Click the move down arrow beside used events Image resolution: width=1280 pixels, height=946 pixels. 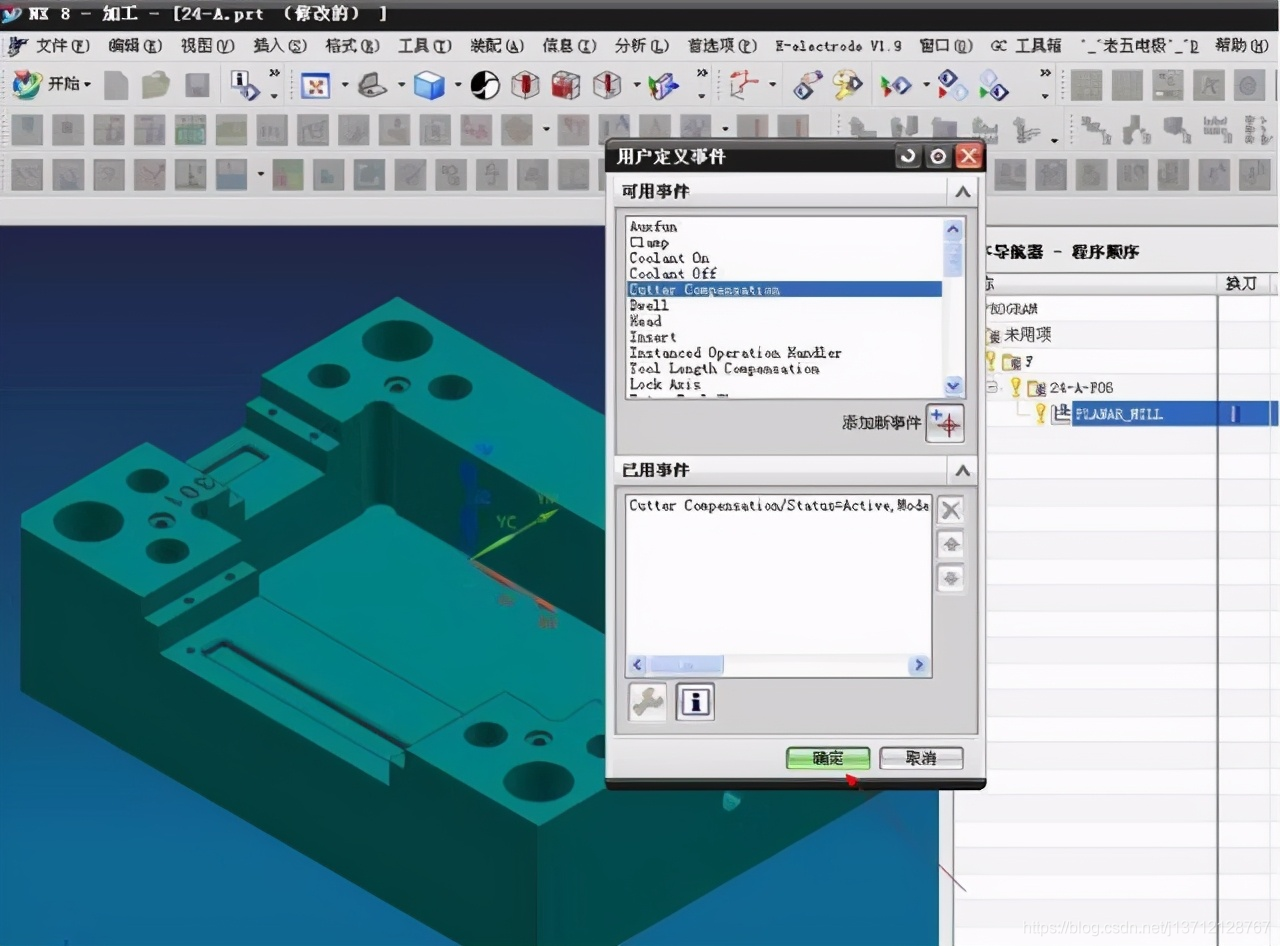pos(951,578)
